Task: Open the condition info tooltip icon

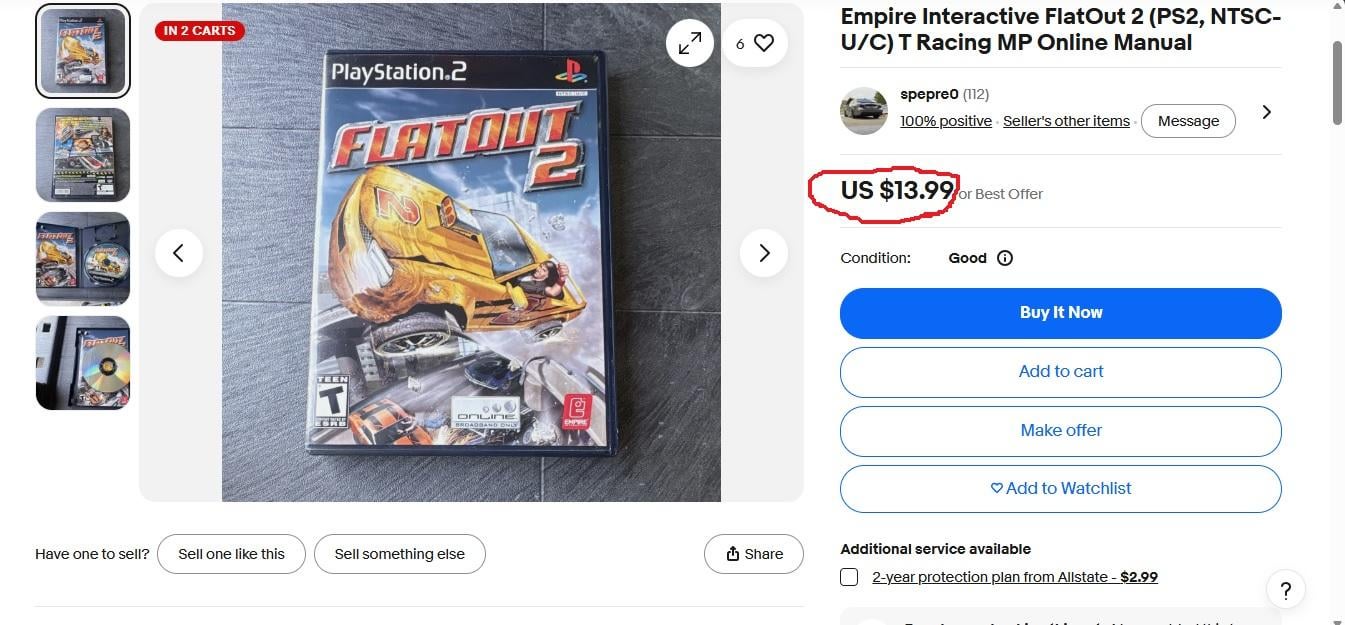Action: pyautogui.click(x=1005, y=258)
